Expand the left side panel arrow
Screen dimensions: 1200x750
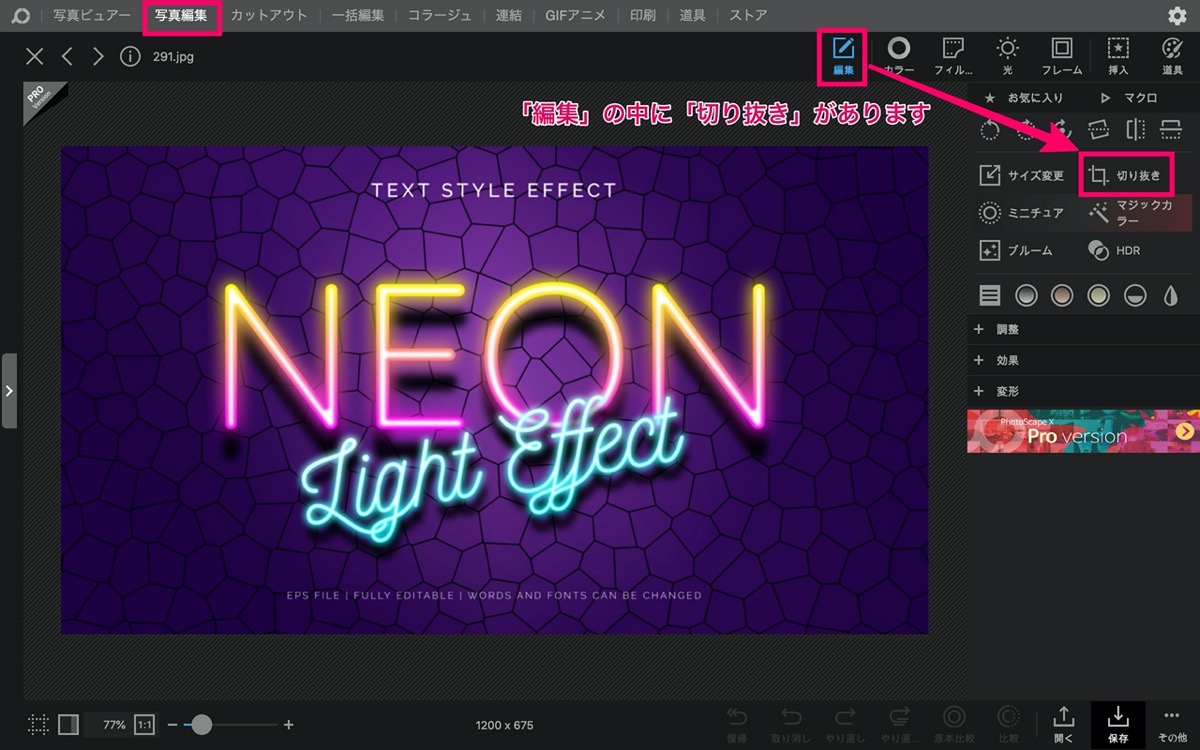tap(9, 390)
